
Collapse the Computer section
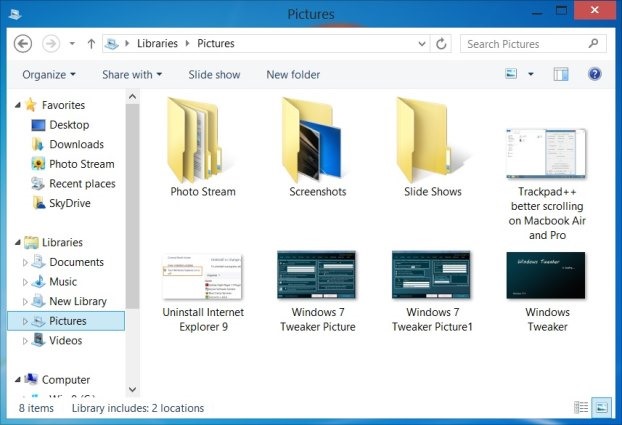[x=17, y=380]
